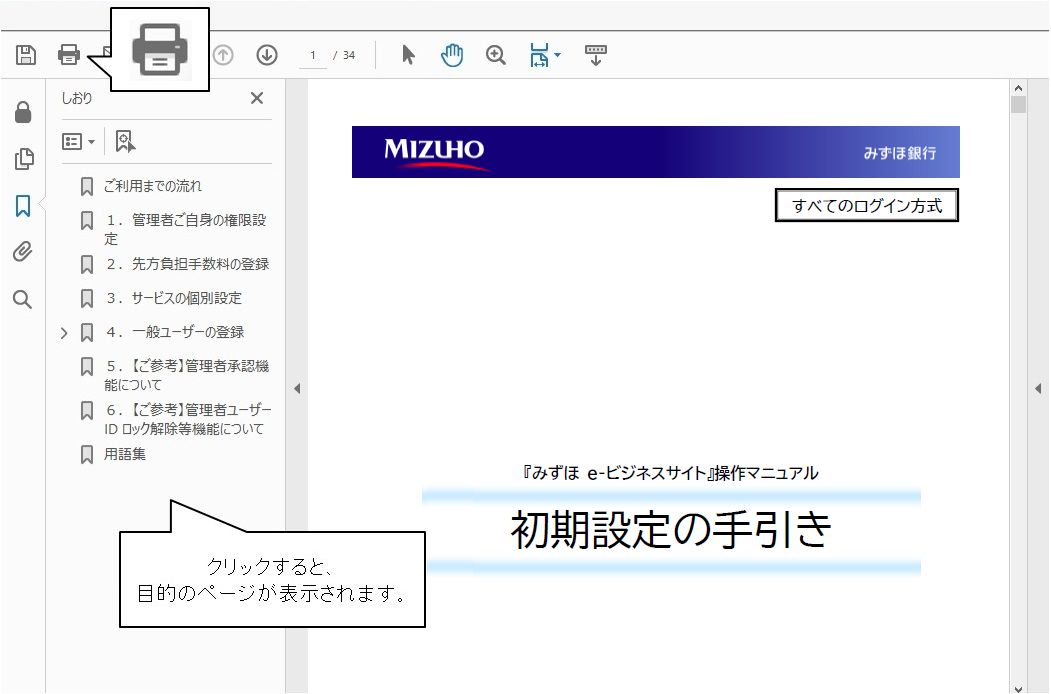Click bookmark icon beside 用語集
The width and height of the screenshot is (1051, 694).
(86, 455)
